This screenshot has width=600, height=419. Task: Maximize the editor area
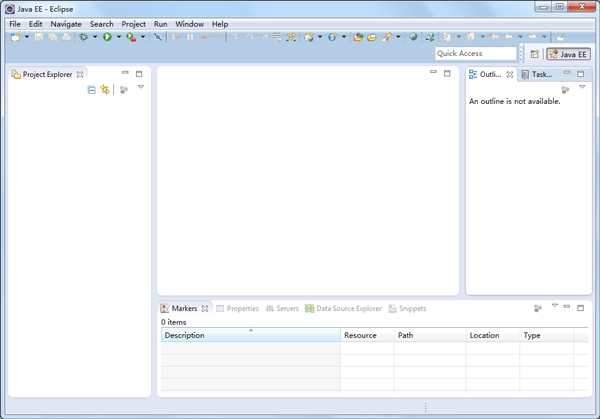tap(447, 74)
